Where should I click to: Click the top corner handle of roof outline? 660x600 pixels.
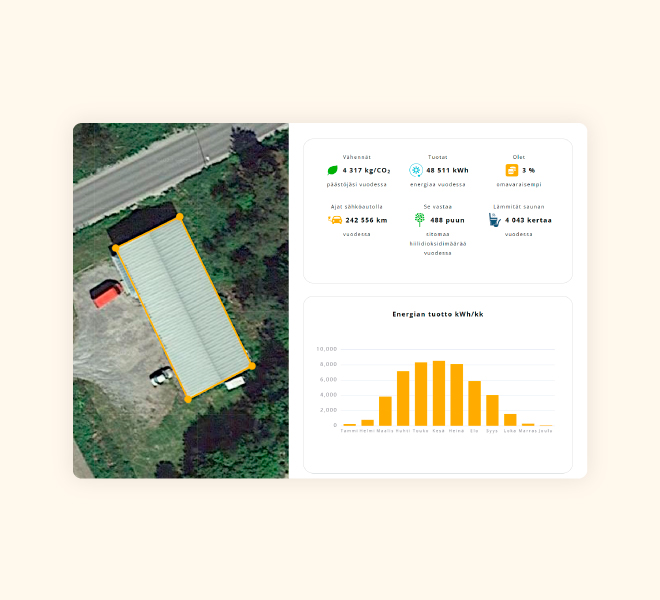pos(180,216)
